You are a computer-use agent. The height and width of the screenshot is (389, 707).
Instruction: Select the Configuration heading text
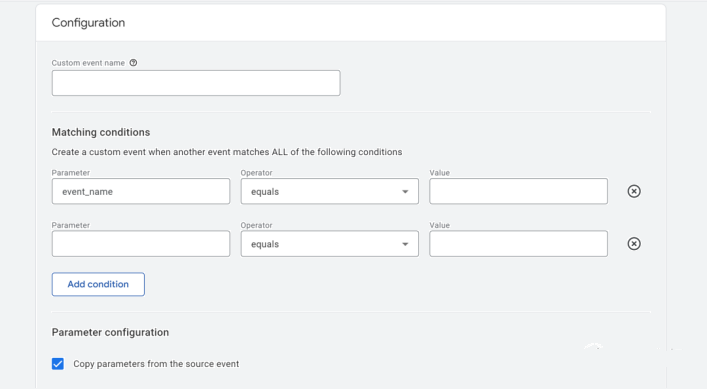coord(88,23)
